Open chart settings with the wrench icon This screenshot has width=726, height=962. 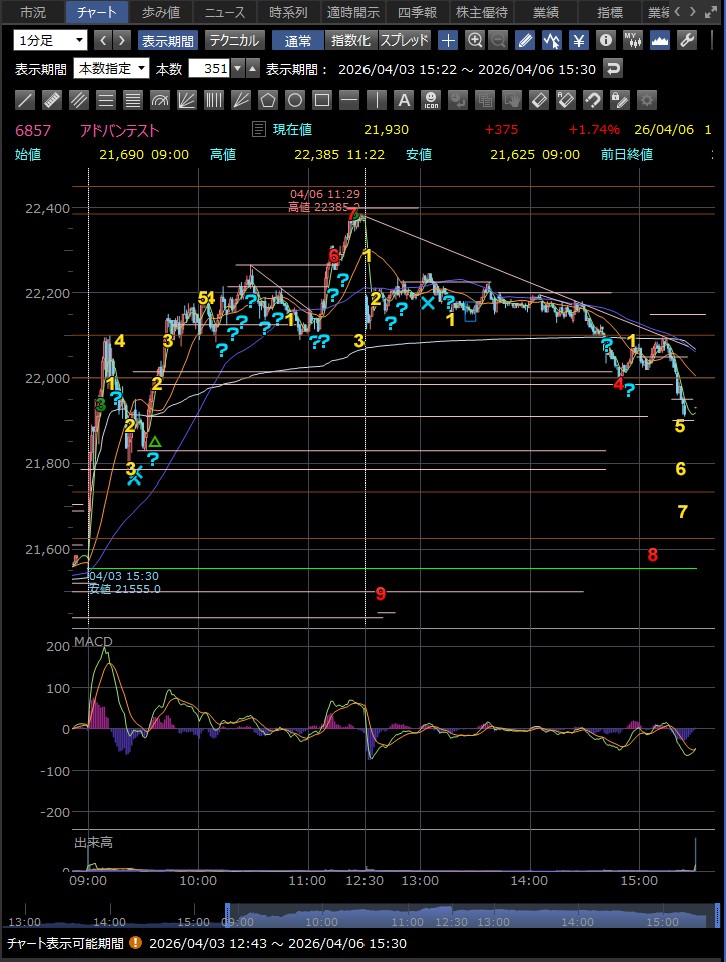[687, 40]
